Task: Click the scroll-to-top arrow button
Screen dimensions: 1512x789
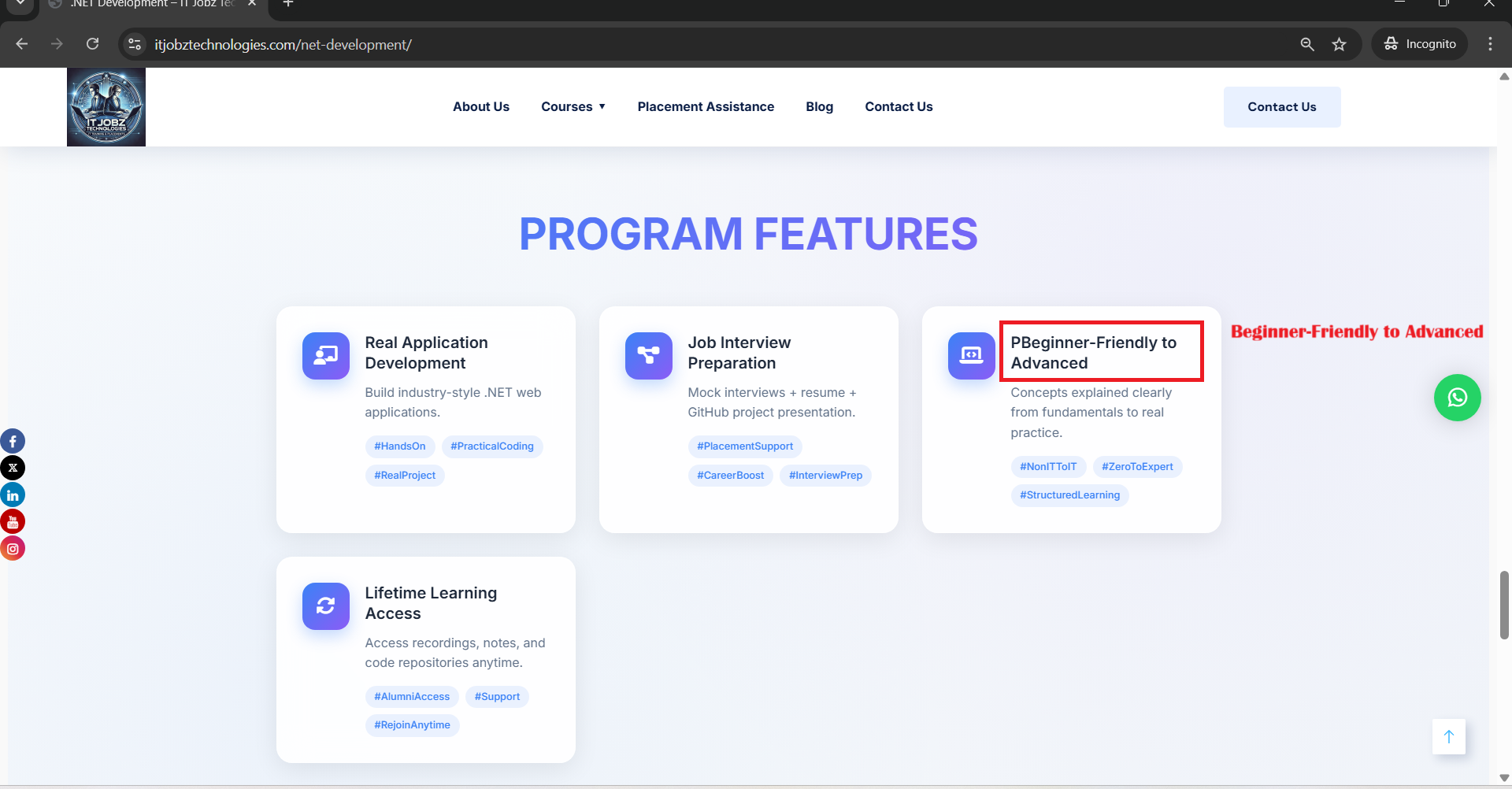Action: (1448, 737)
